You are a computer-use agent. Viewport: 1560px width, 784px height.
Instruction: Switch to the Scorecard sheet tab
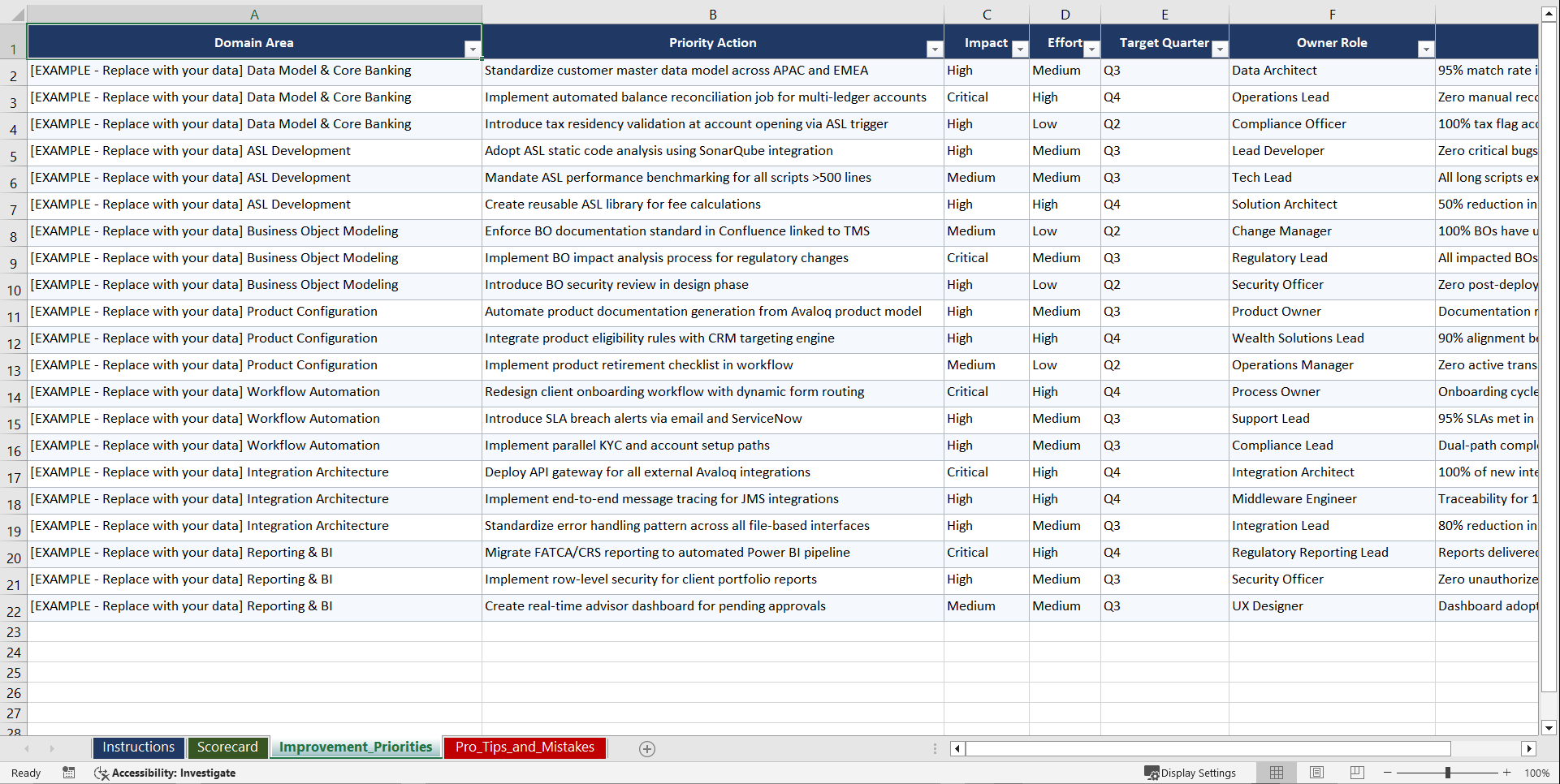[228, 747]
